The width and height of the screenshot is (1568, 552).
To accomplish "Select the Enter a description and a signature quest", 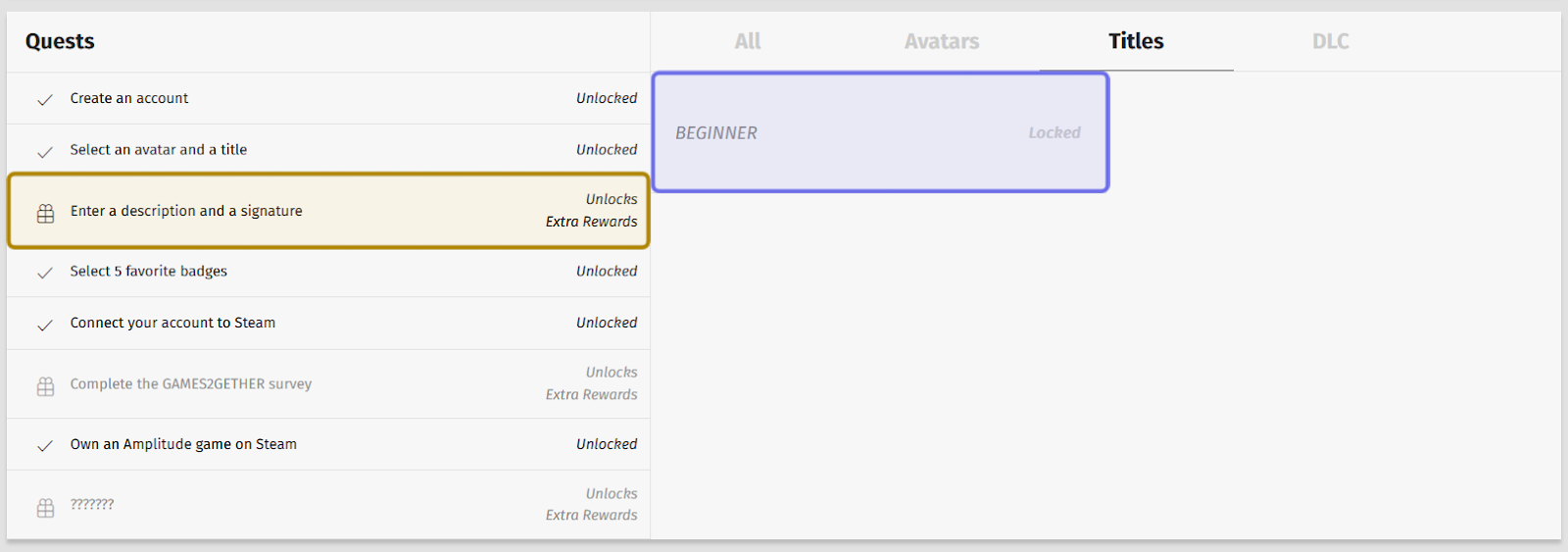I will click(328, 211).
